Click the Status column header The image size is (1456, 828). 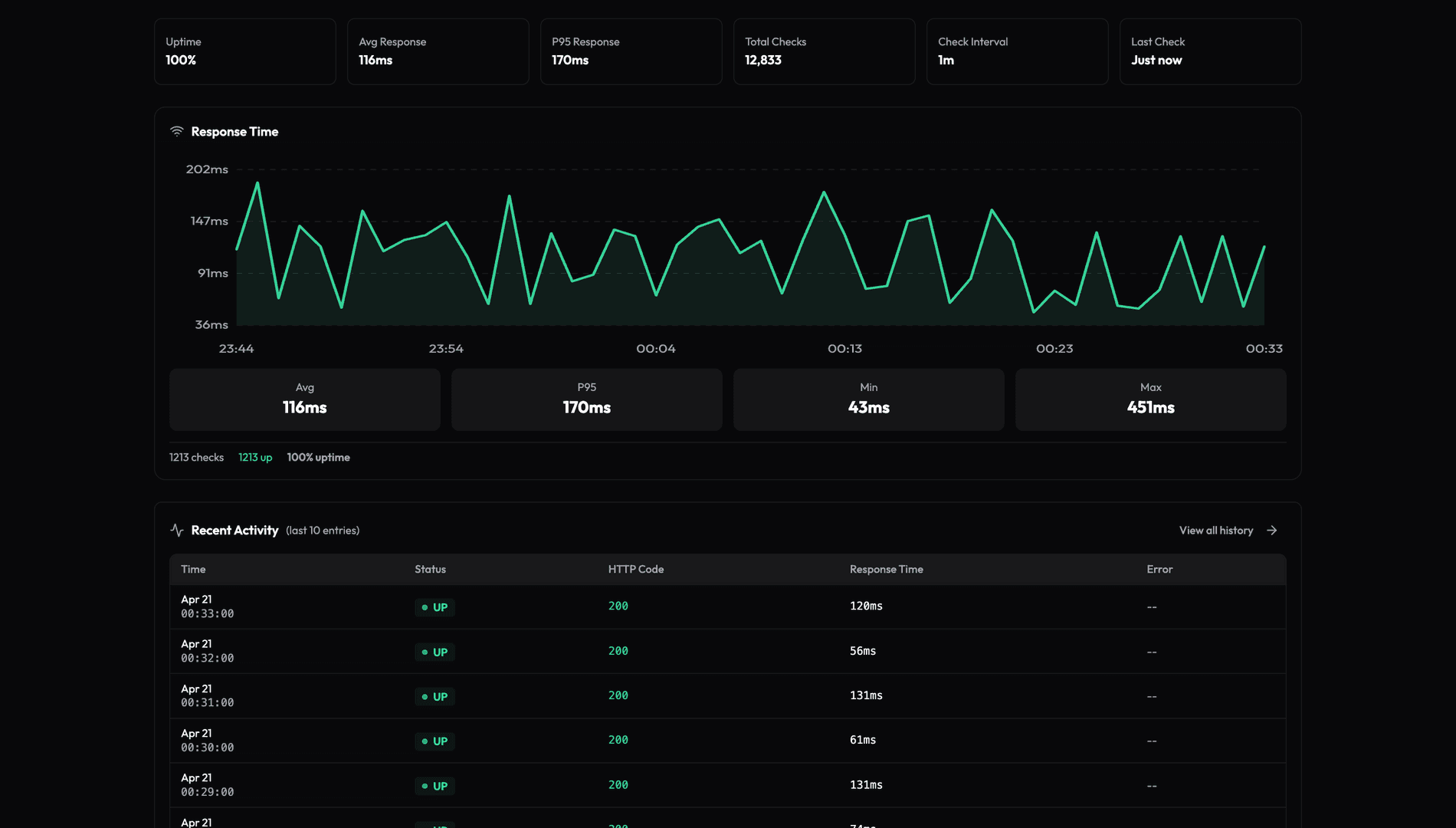(430, 570)
